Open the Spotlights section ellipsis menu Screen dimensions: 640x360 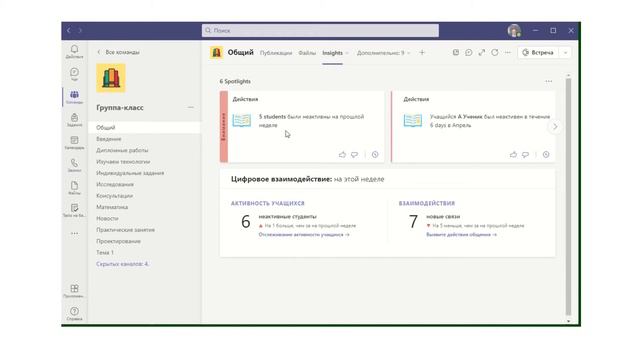[x=549, y=81]
